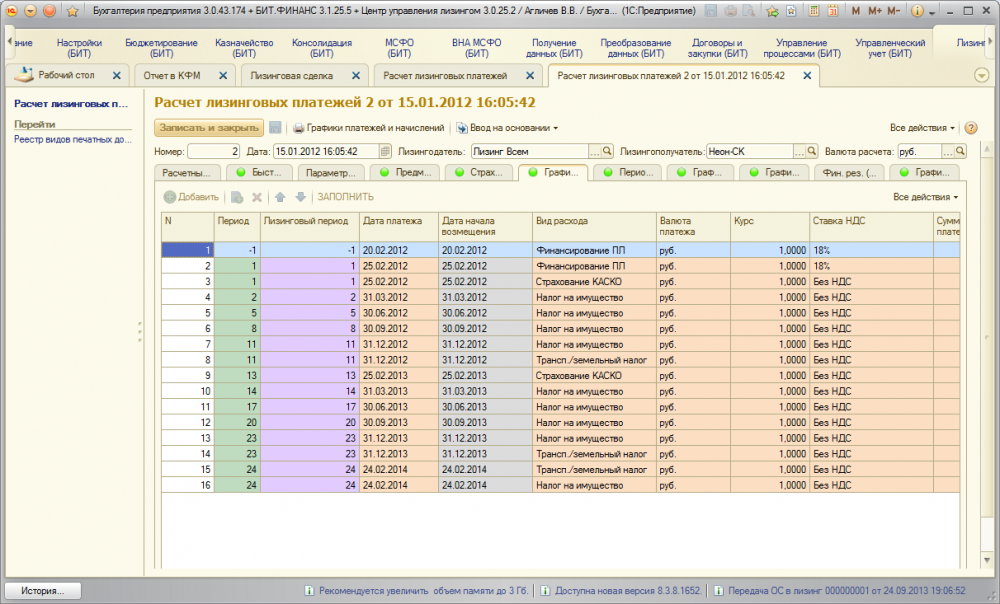Click the search icon in Лизингодатель field
Screen dimensions: 1000x604
[607, 151]
